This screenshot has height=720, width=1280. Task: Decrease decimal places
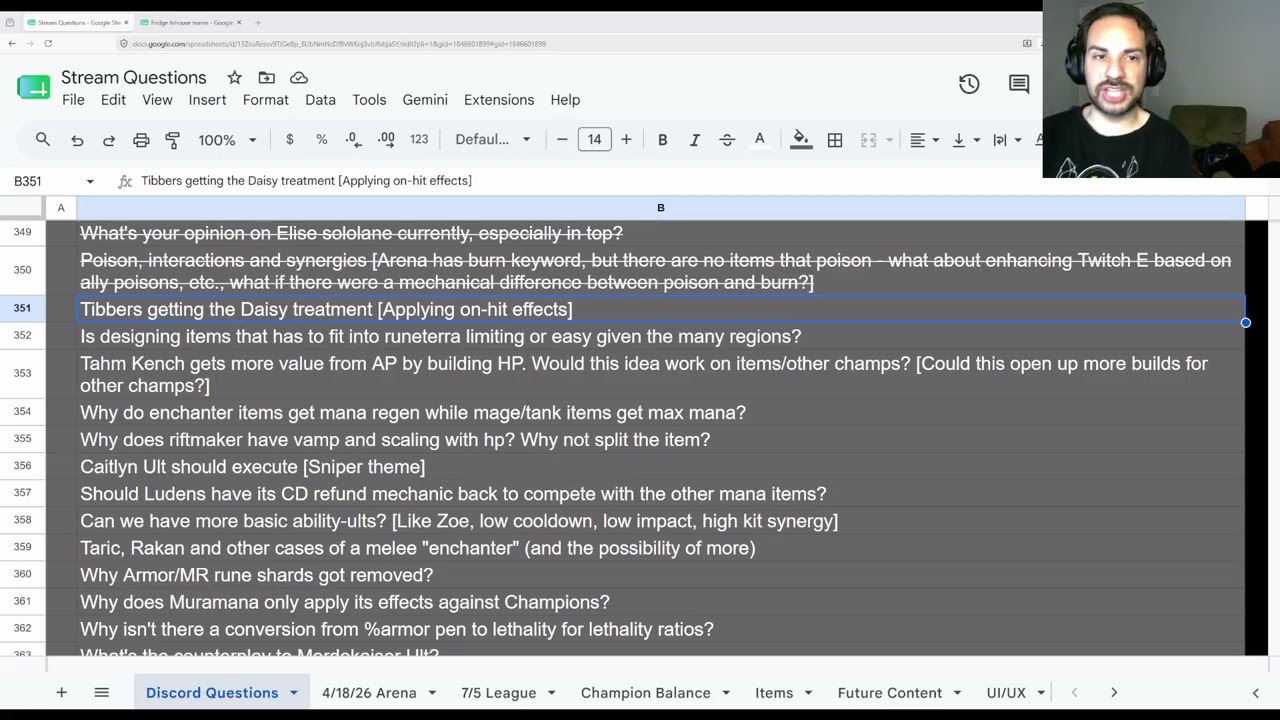coord(353,140)
